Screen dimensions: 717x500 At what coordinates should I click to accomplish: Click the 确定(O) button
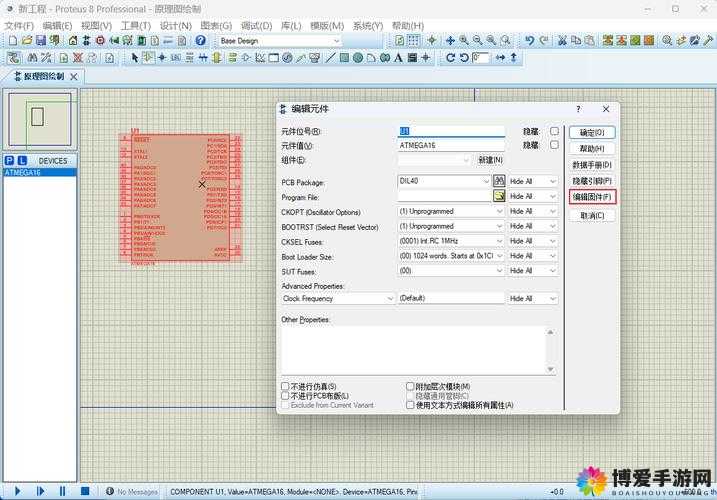pos(592,132)
